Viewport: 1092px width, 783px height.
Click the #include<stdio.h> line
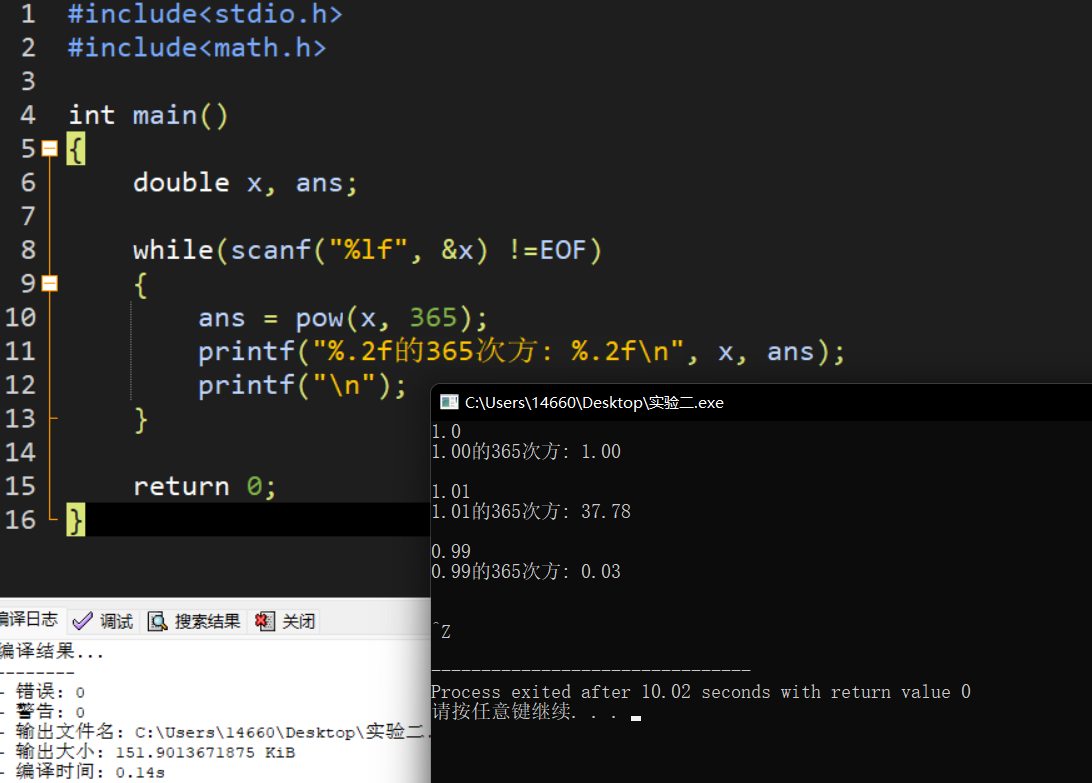[x=205, y=14]
